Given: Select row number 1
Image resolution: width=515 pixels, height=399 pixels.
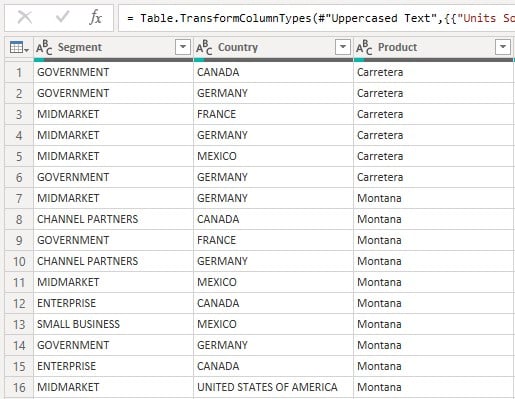Looking at the screenshot, I should [x=19, y=72].
